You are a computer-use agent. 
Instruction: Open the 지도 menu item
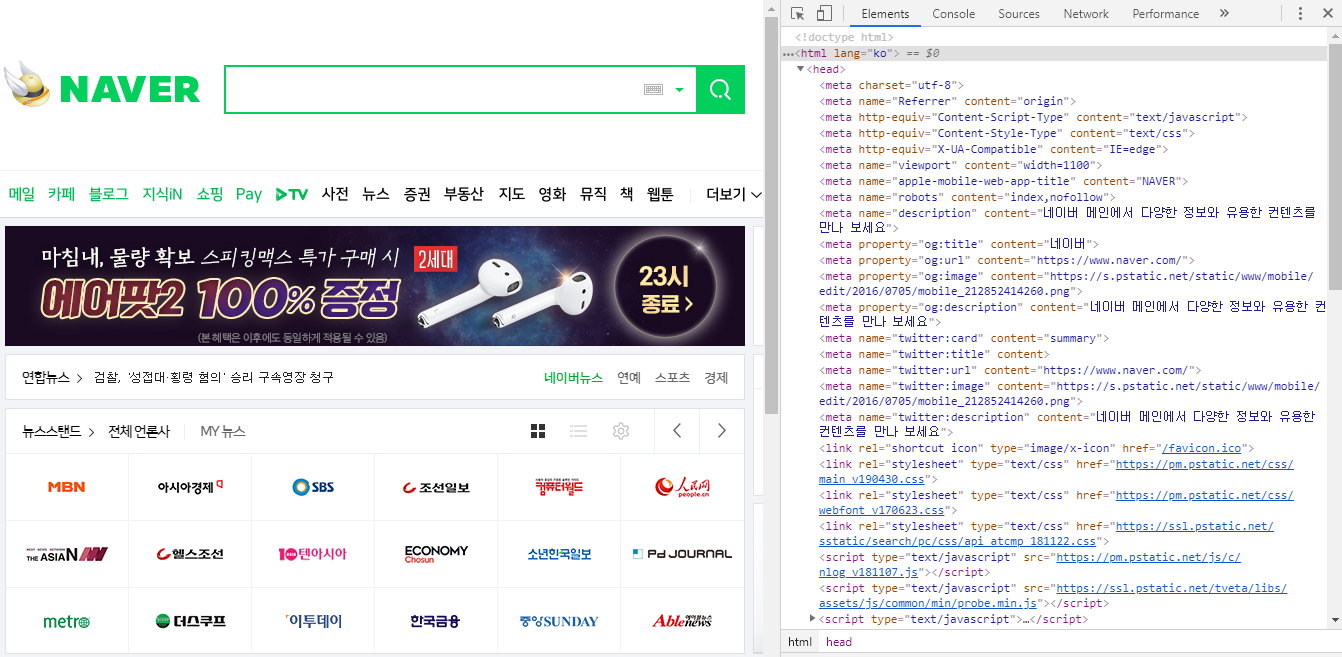click(x=511, y=194)
